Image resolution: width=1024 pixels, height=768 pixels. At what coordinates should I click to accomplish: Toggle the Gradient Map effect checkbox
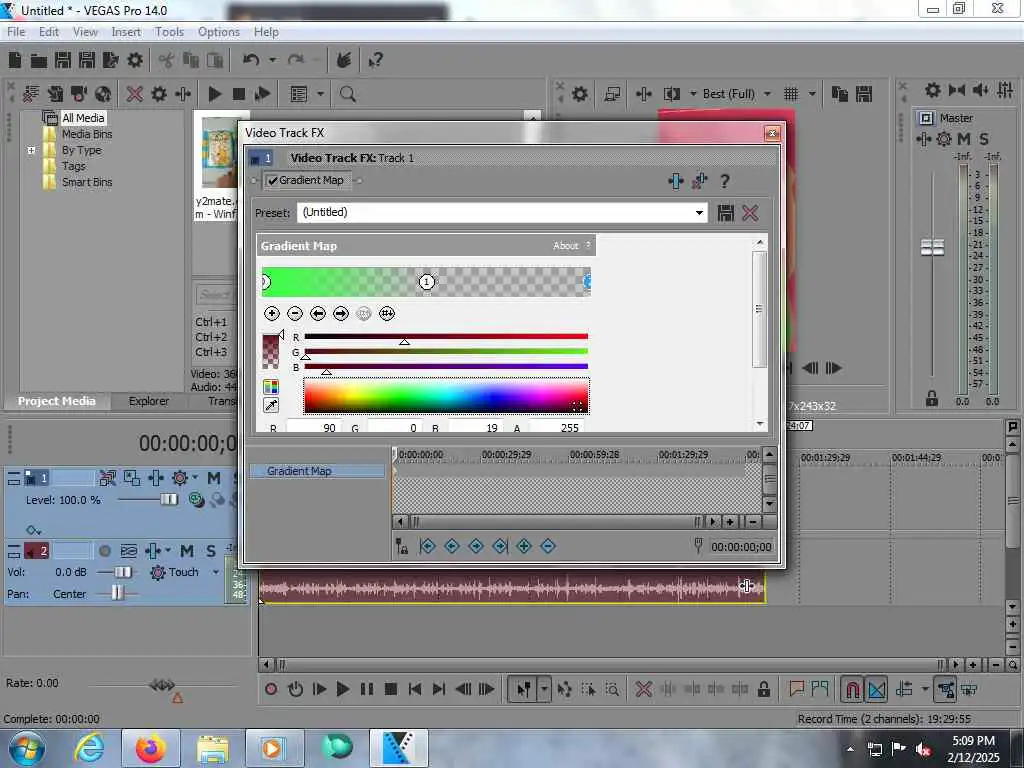[273, 181]
